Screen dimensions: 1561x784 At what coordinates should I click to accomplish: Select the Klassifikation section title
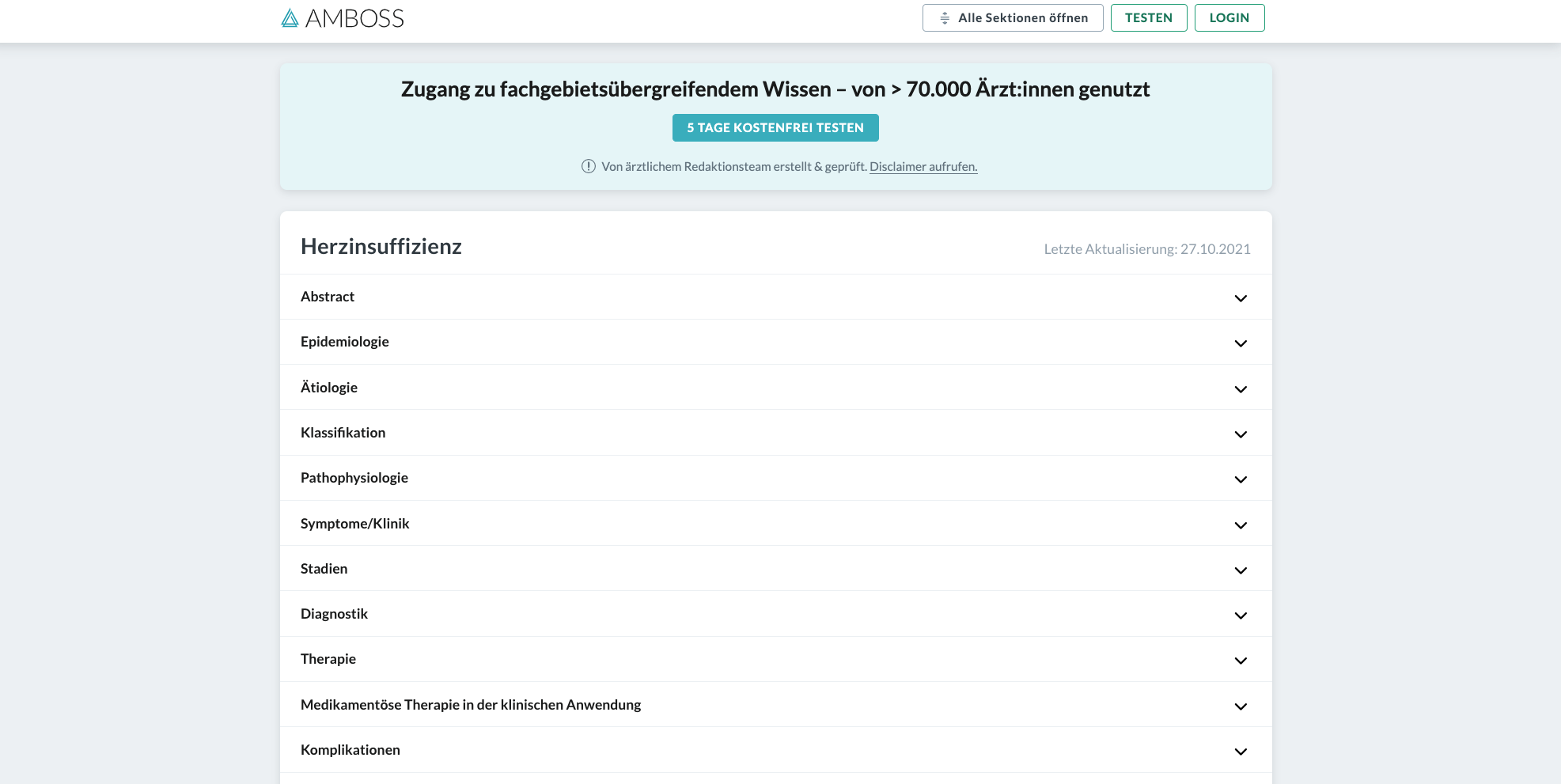[343, 433]
